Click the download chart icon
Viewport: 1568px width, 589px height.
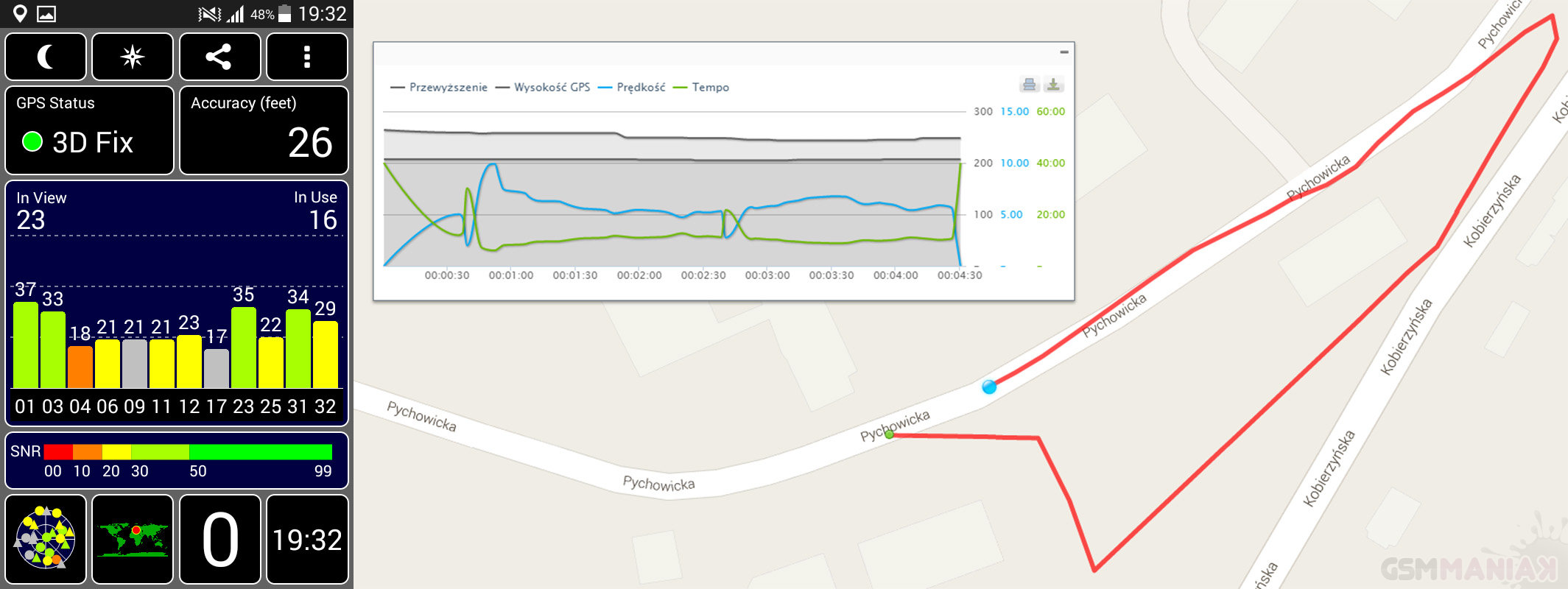(1053, 85)
